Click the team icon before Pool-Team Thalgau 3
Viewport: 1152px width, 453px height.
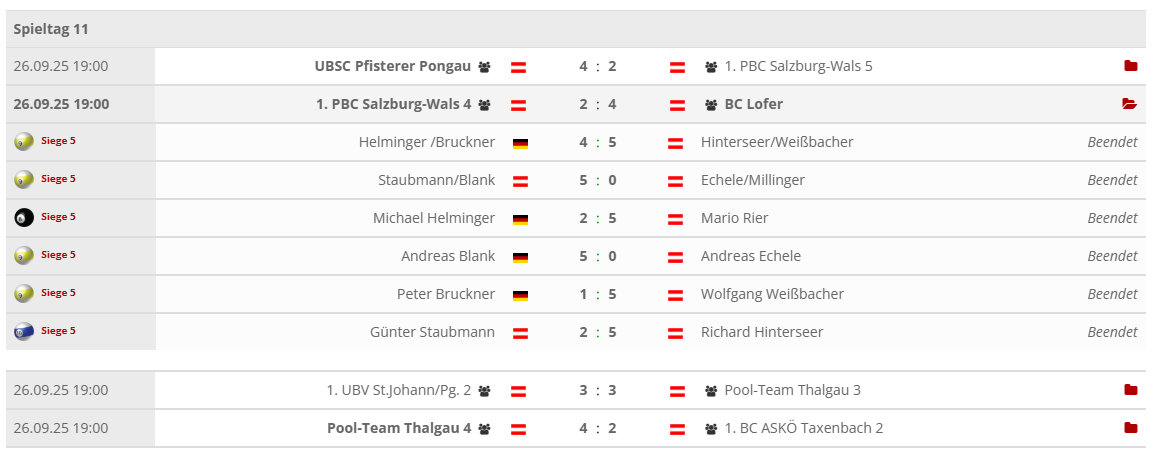pyautogui.click(x=711, y=391)
